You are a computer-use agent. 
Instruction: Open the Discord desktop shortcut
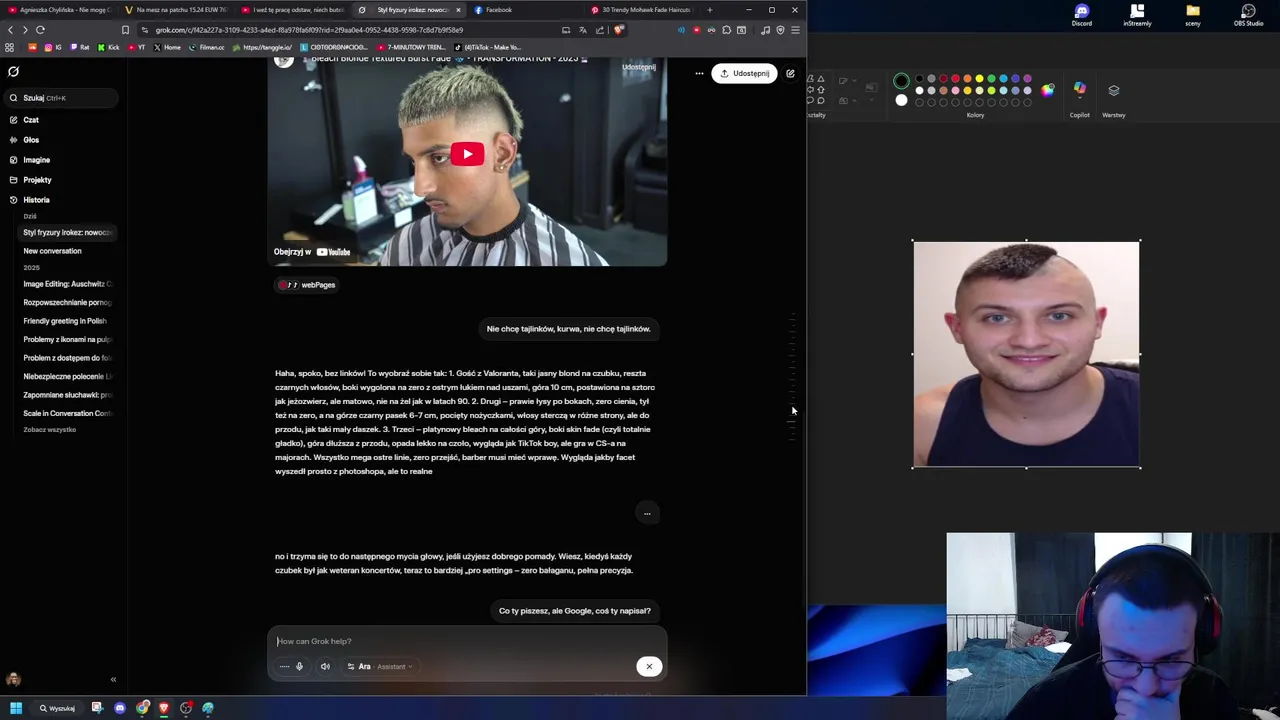[1082, 15]
